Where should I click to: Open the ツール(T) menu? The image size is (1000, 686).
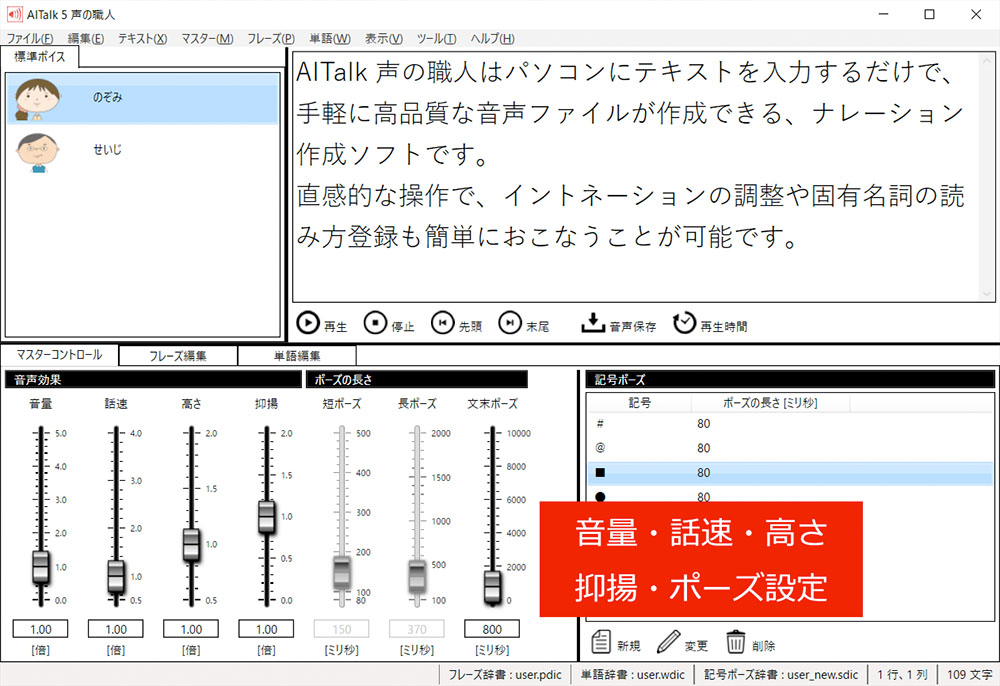click(x=436, y=39)
